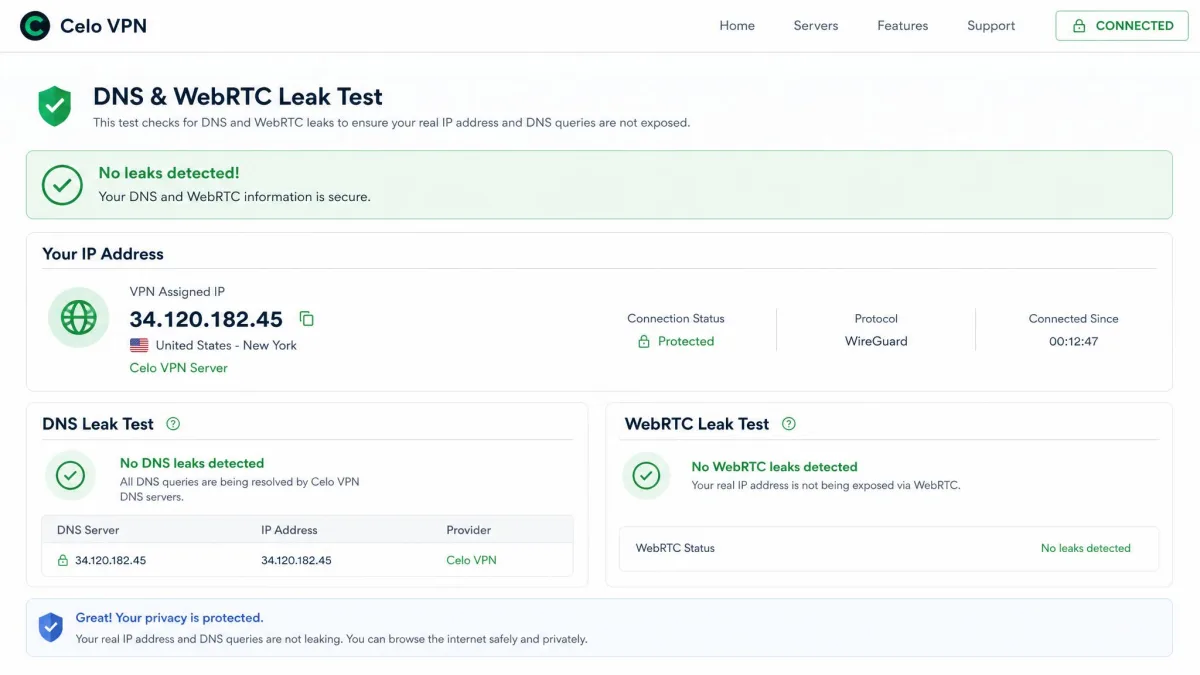Click the No DNS leaks detected text
This screenshot has width=1200, height=675.
[x=192, y=463]
